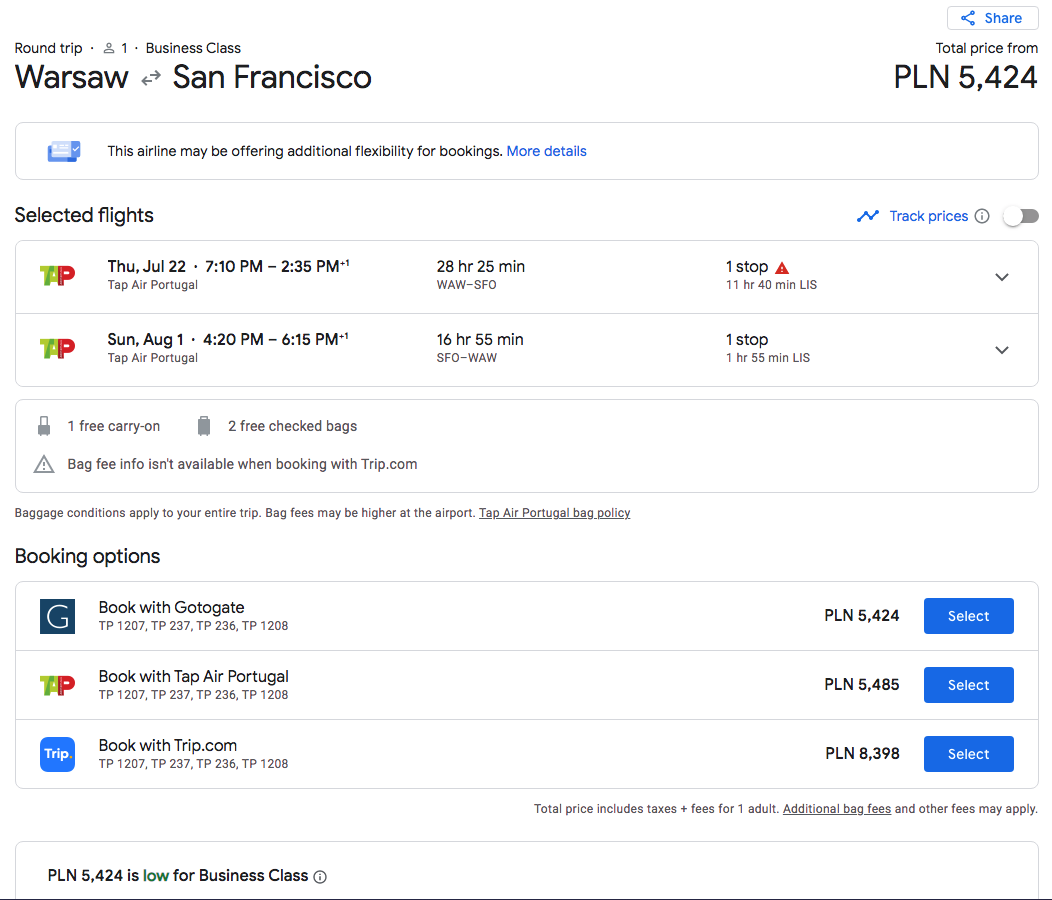Click the 'Track prices' label text
Screen dimensions: 1052x900
coord(929,216)
